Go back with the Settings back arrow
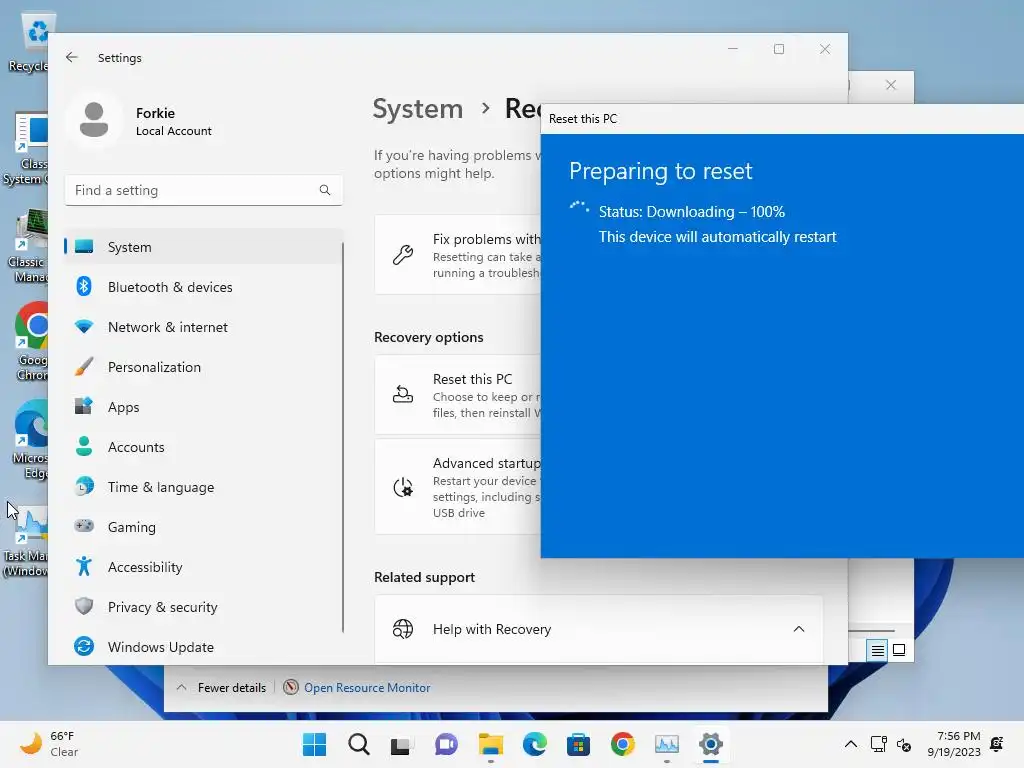This screenshot has height=768, width=1024. pos(72,57)
